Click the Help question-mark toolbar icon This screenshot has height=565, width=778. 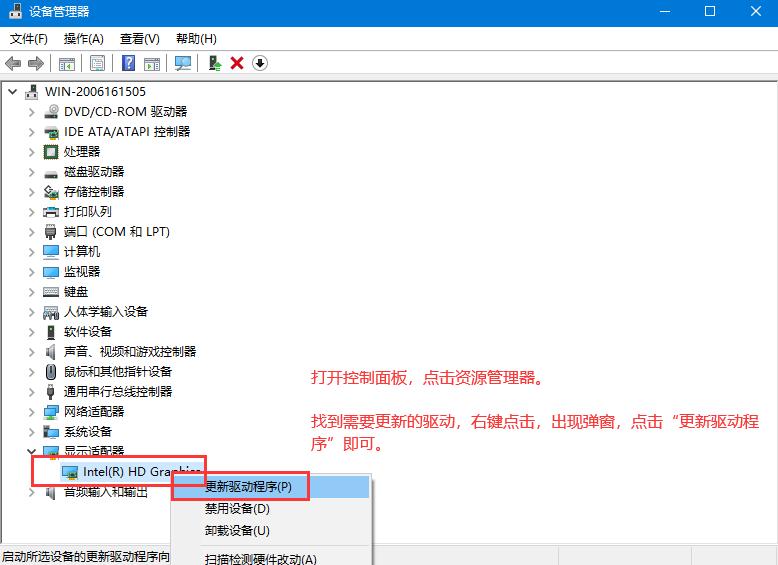coord(129,63)
